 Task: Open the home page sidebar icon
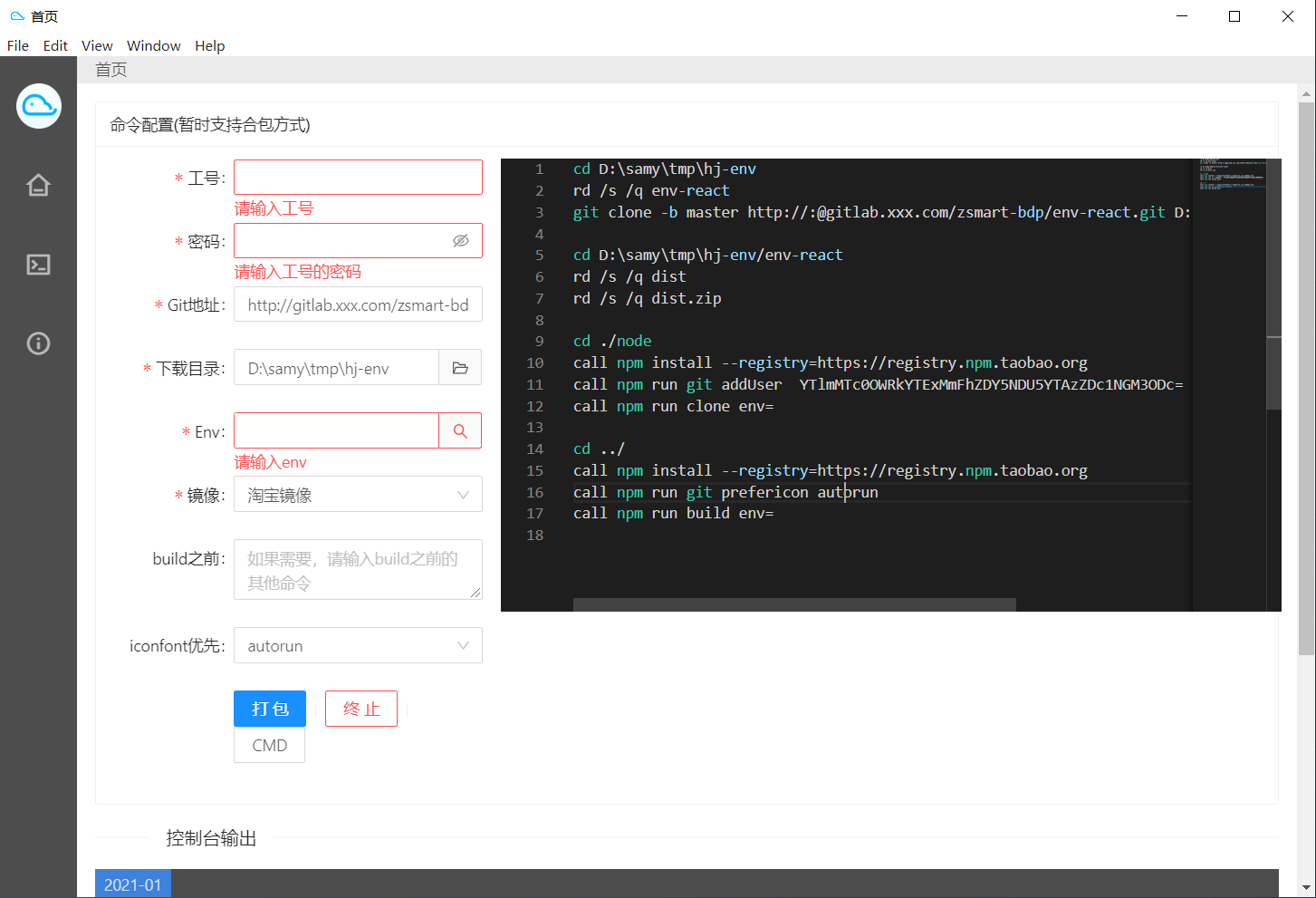click(x=38, y=185)
